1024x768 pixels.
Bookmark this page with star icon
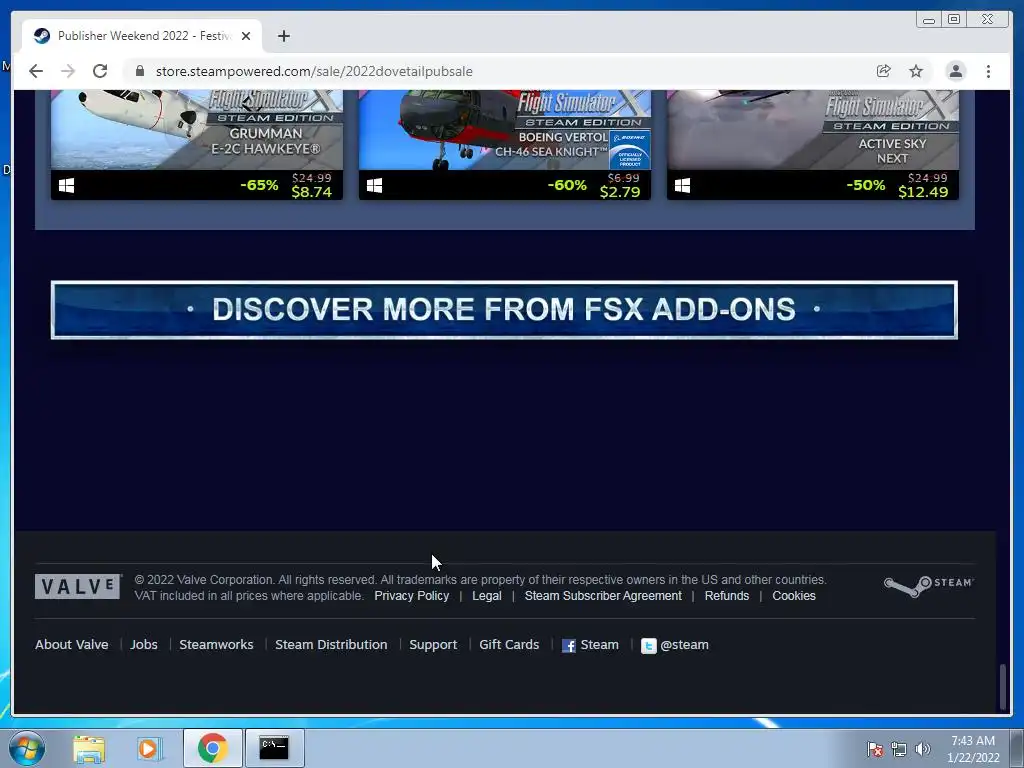pyautogui.click(x=916, y=71)
